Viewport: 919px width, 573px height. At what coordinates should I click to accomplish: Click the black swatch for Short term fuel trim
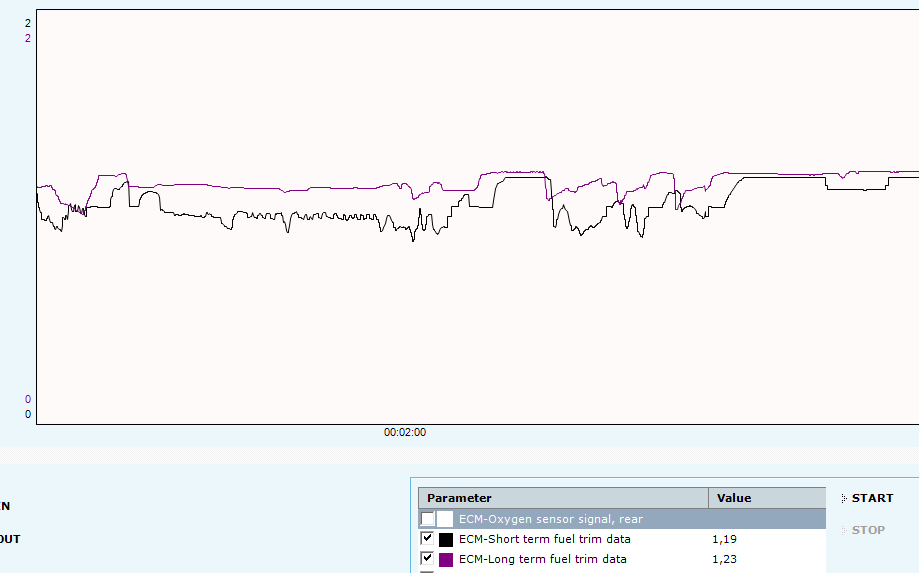446,539
